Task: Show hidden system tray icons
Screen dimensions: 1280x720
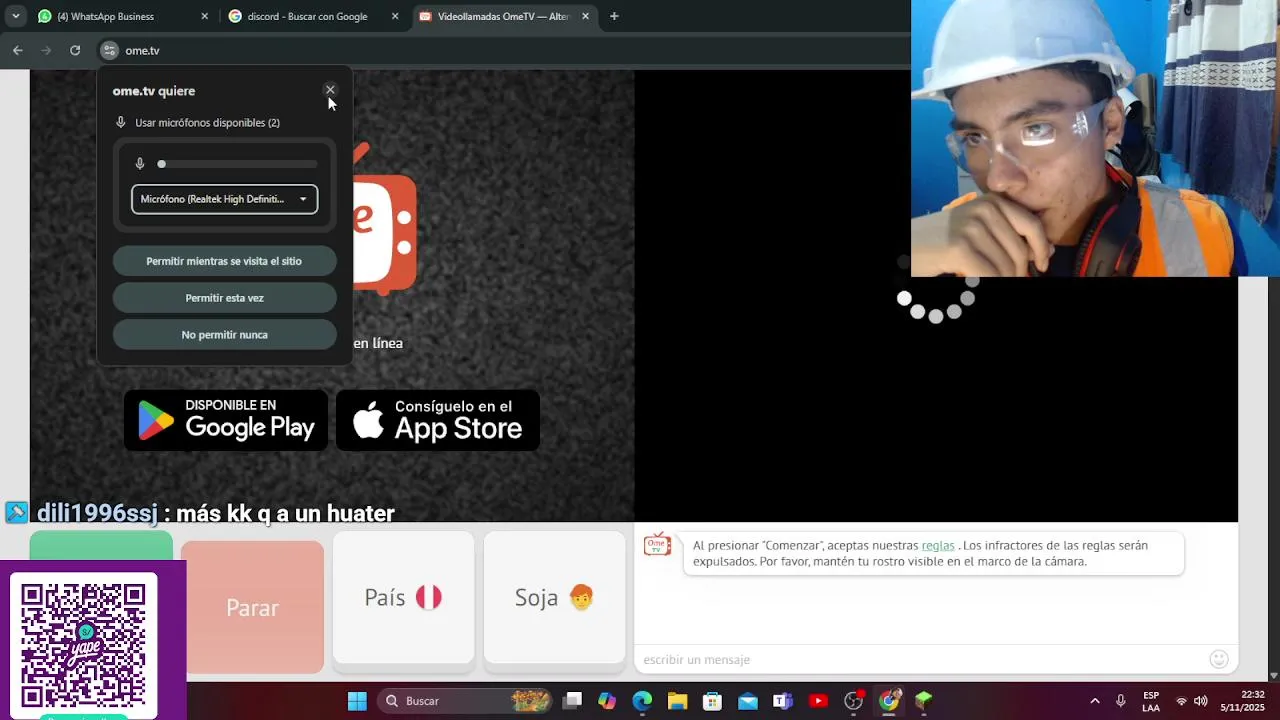Action: 1095,701
